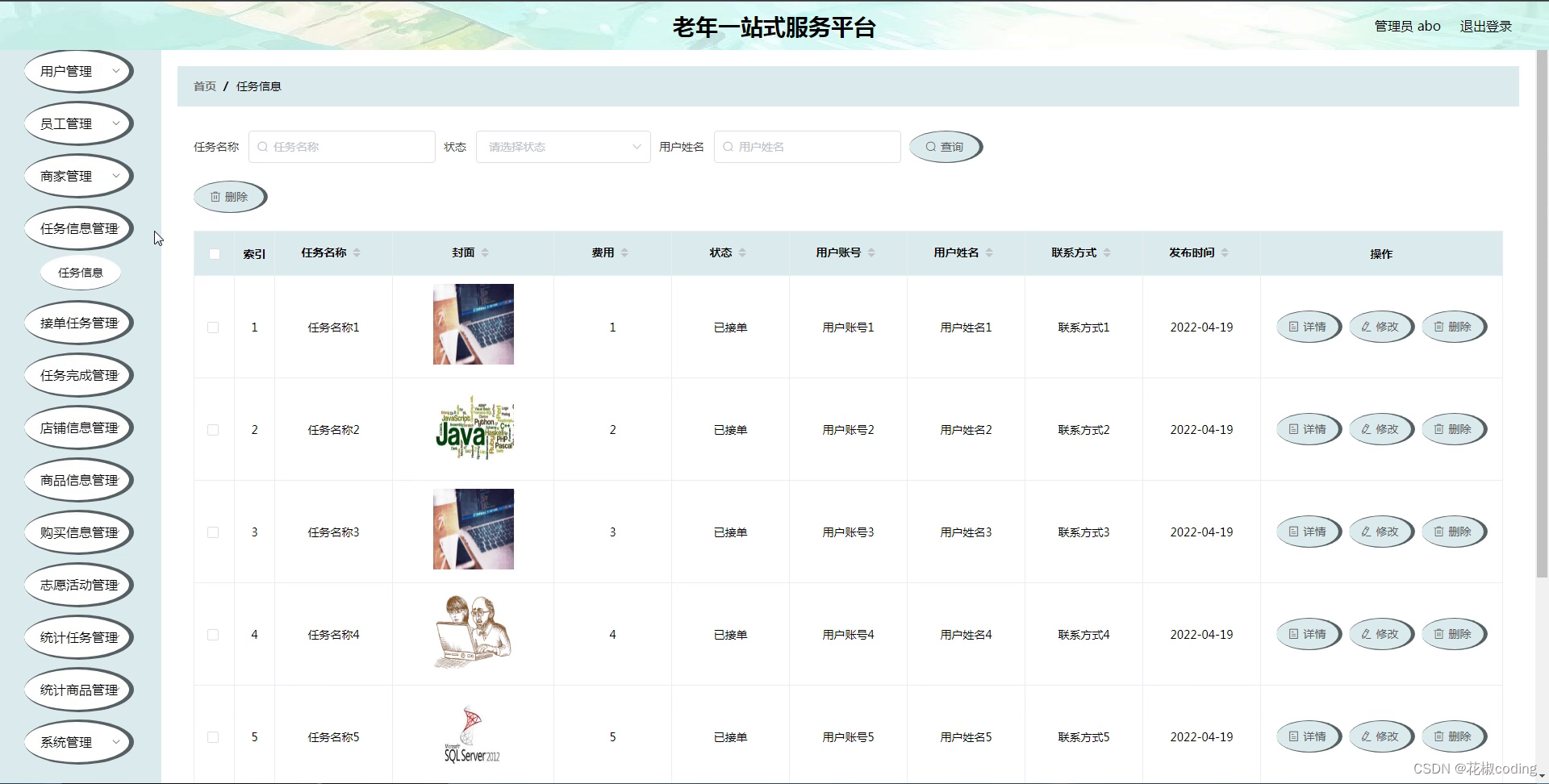Check the checkbox on row 1 任务名称1
The image size is (1549, 784).
tap(213, 327)
